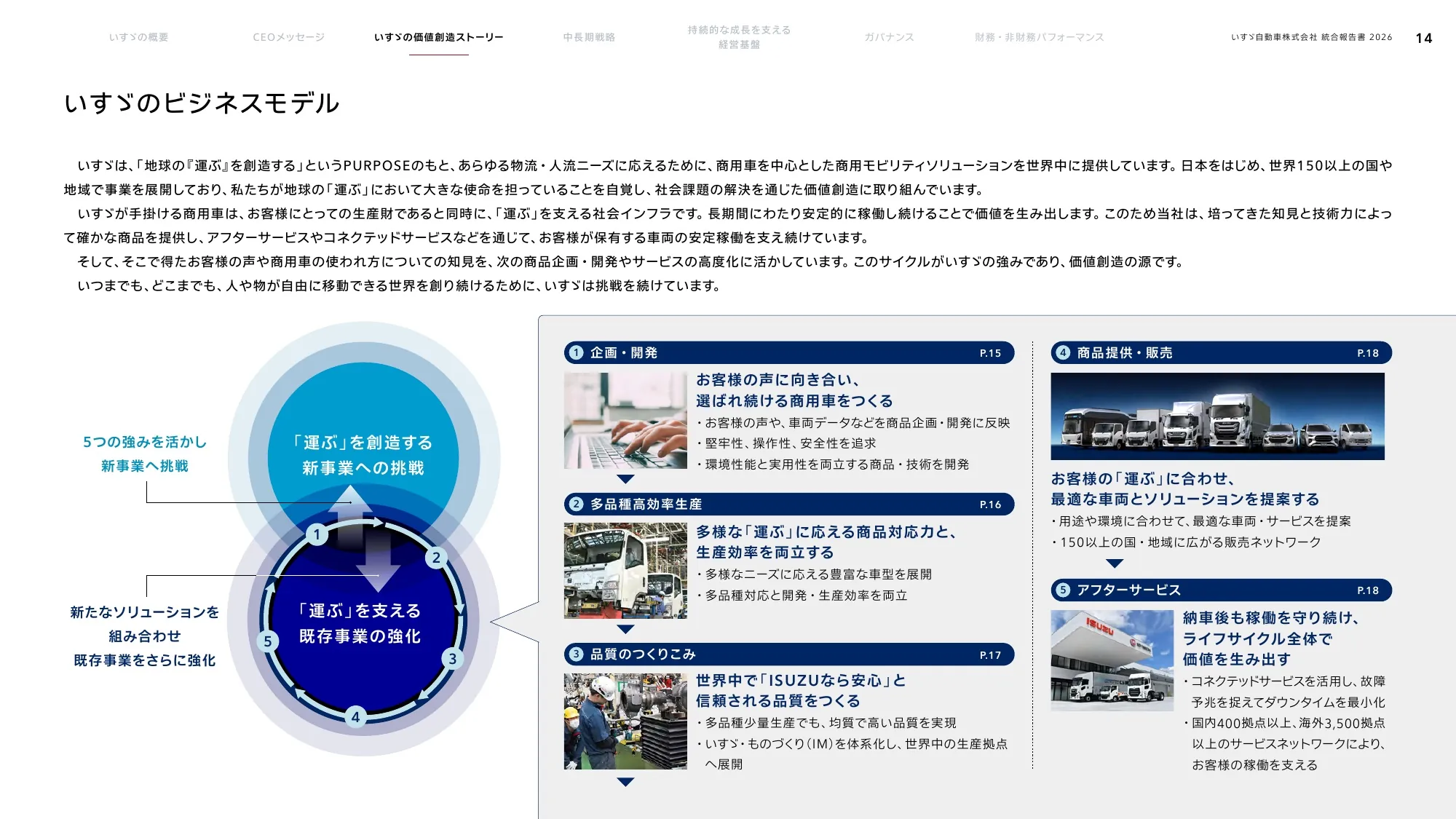Click the いすゞのビジネスモデル page title
The height and width of the screenshot is (819, 1456).
[x=202, y=103]
